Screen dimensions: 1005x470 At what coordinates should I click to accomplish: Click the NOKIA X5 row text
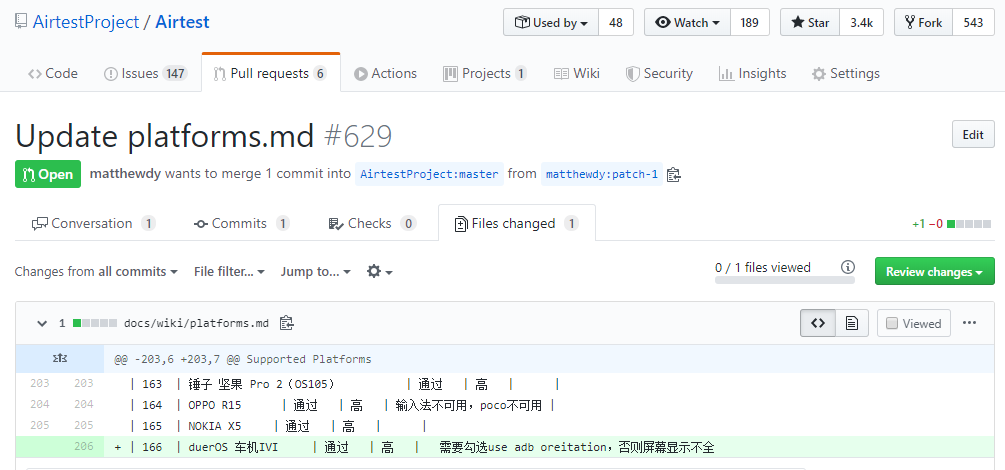(215, 426)
